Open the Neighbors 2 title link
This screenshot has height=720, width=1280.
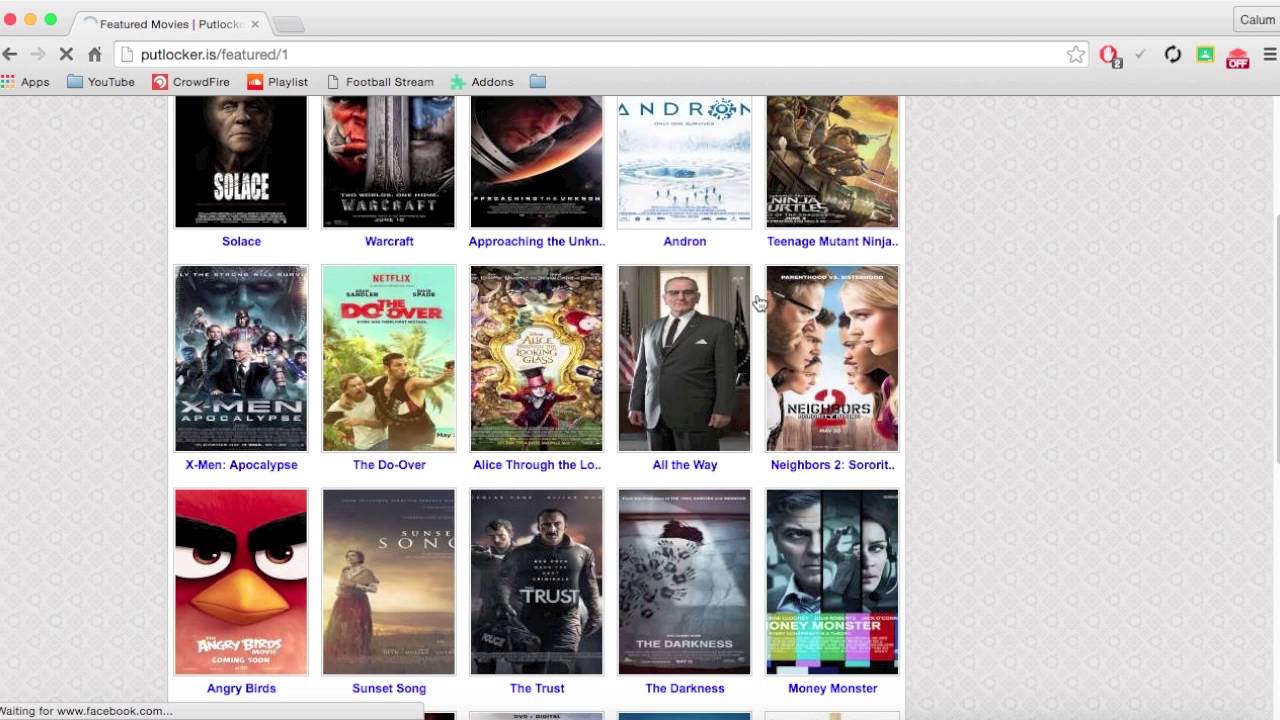click(832, 465)
